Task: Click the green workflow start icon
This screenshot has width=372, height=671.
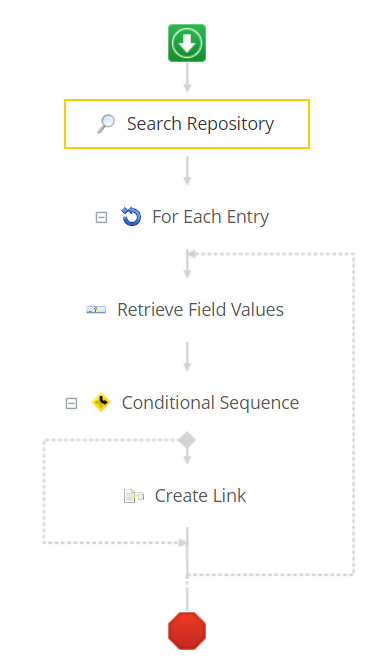Action: [187, 43]
